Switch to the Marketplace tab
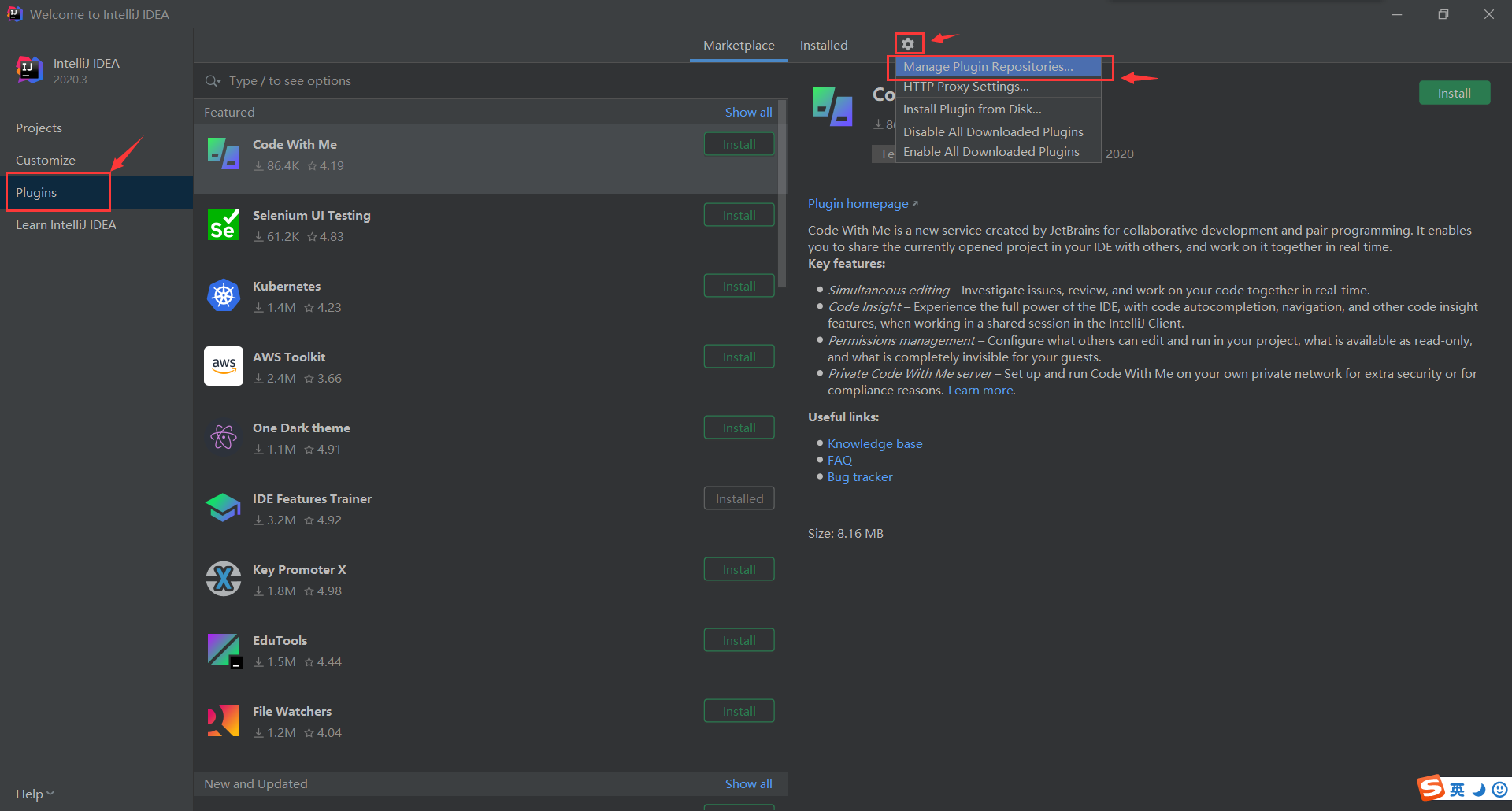This screenshot has height=811, width=1512. pos(739,46)
